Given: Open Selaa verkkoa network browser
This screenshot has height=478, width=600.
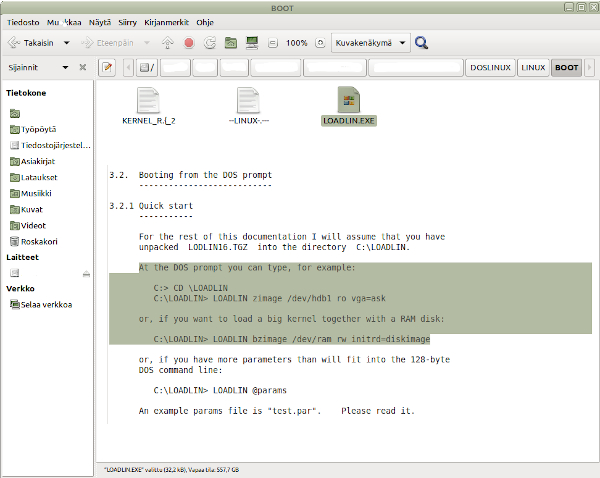Looking at the screenshot, I should tap(41, 305).
